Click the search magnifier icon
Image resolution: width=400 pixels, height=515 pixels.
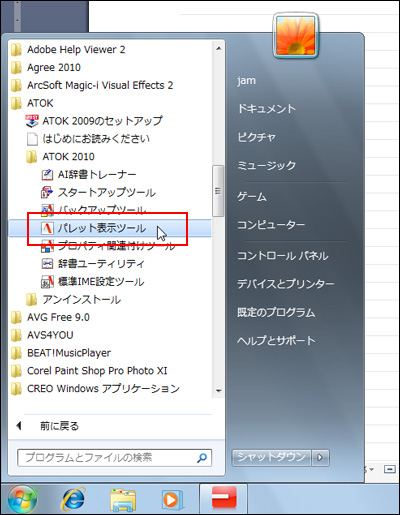coord(202,458)
